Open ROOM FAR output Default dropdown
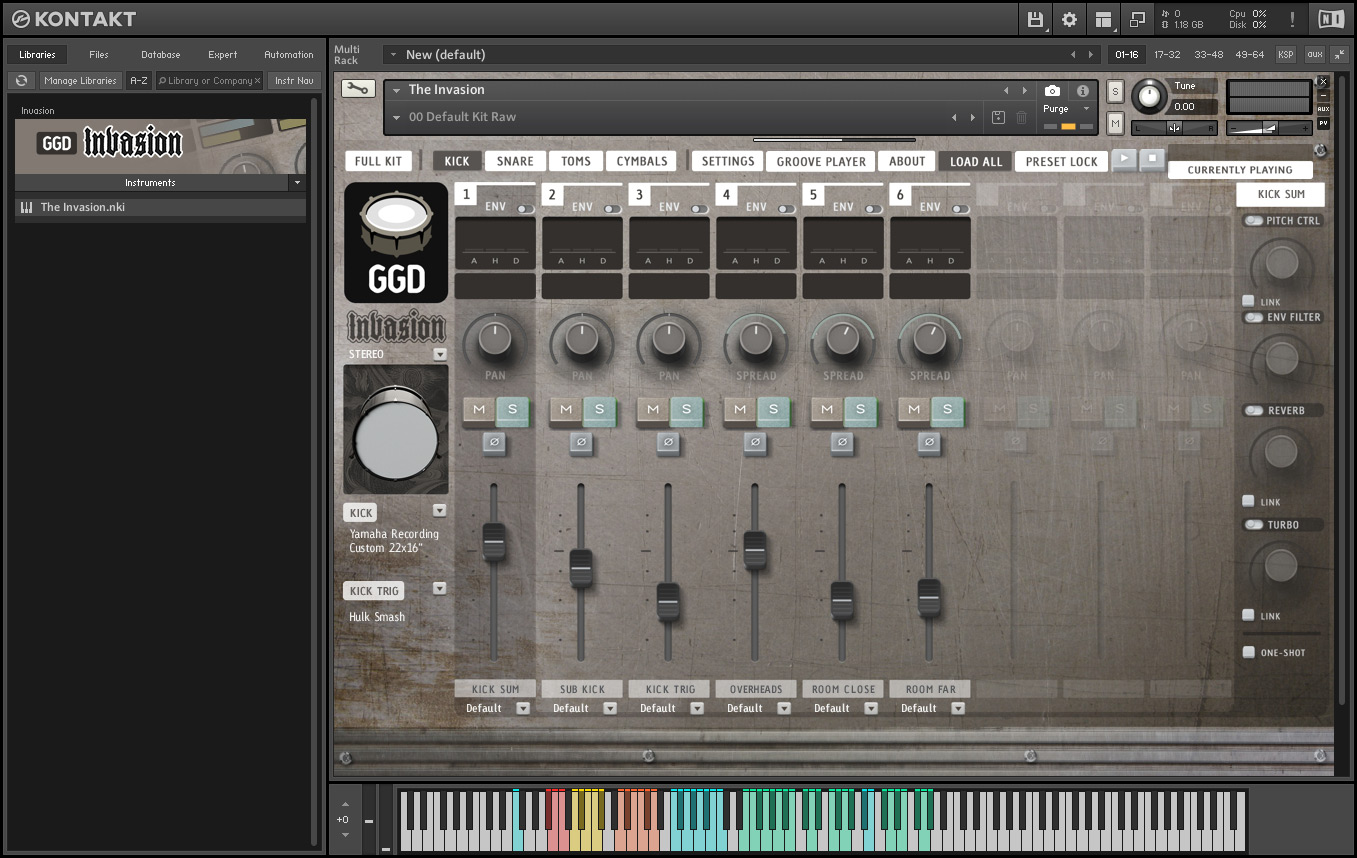This screenshot has width=1357, height=858. 958,708
